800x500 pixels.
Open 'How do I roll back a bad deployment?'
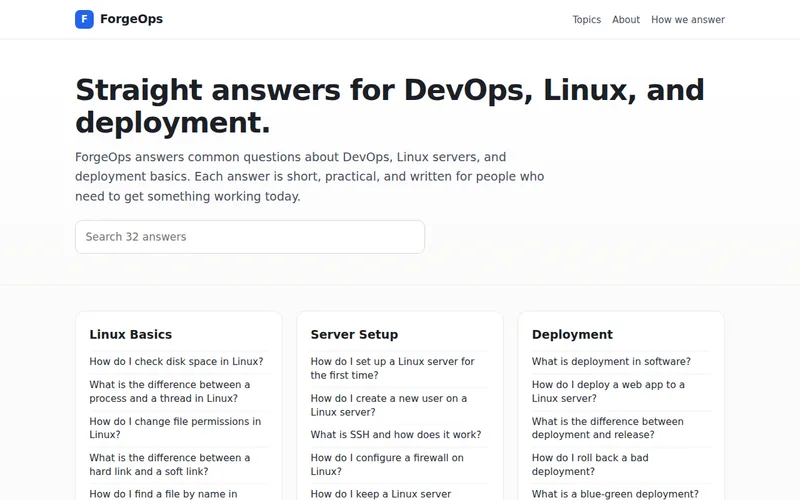pyautogui.click(x=590, y=464)
